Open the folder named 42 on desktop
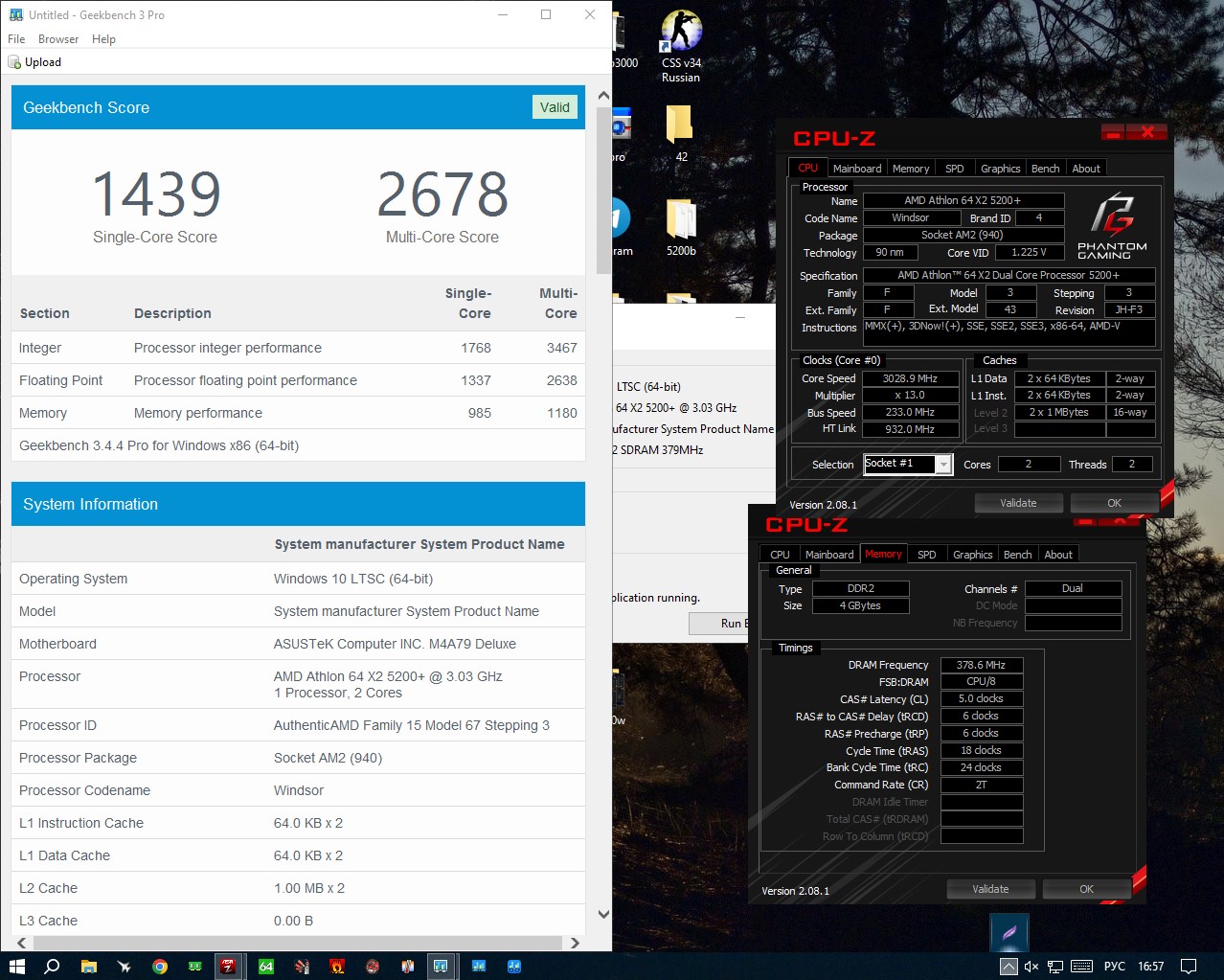 [681, 132]
